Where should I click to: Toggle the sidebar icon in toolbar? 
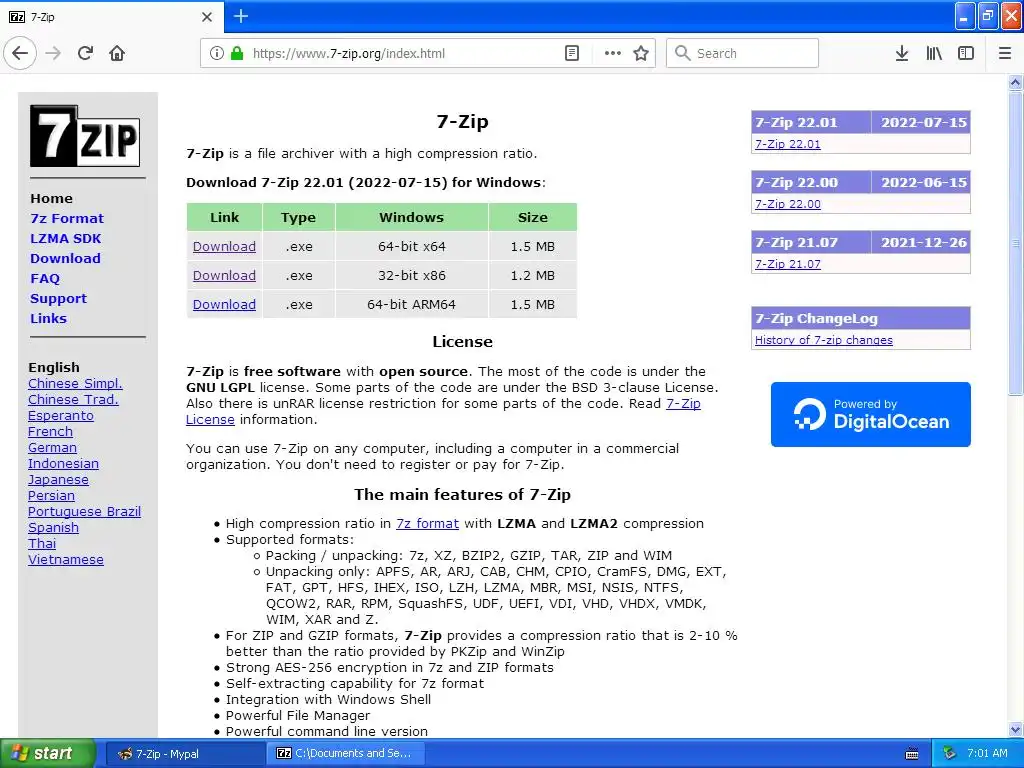pyautogui.click(x=965, y=54)
